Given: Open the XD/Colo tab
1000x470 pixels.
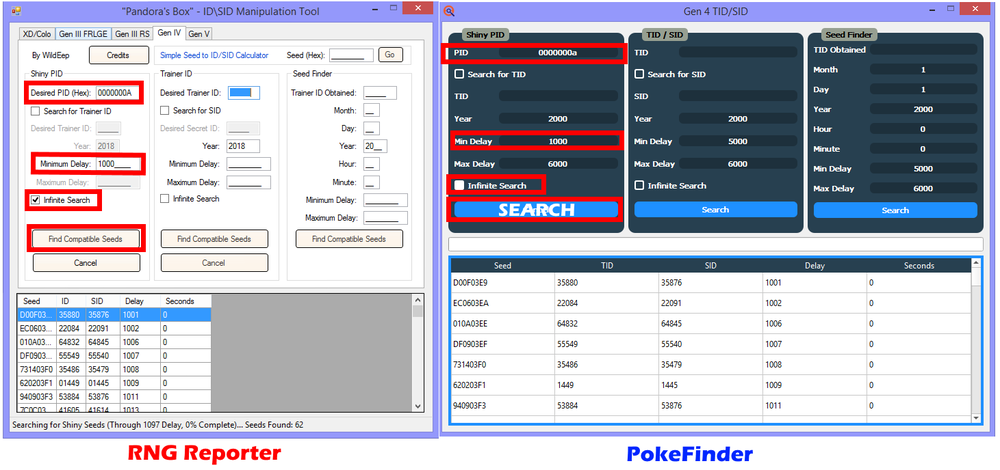Looking at the screenshot, I should coord(38,34).
